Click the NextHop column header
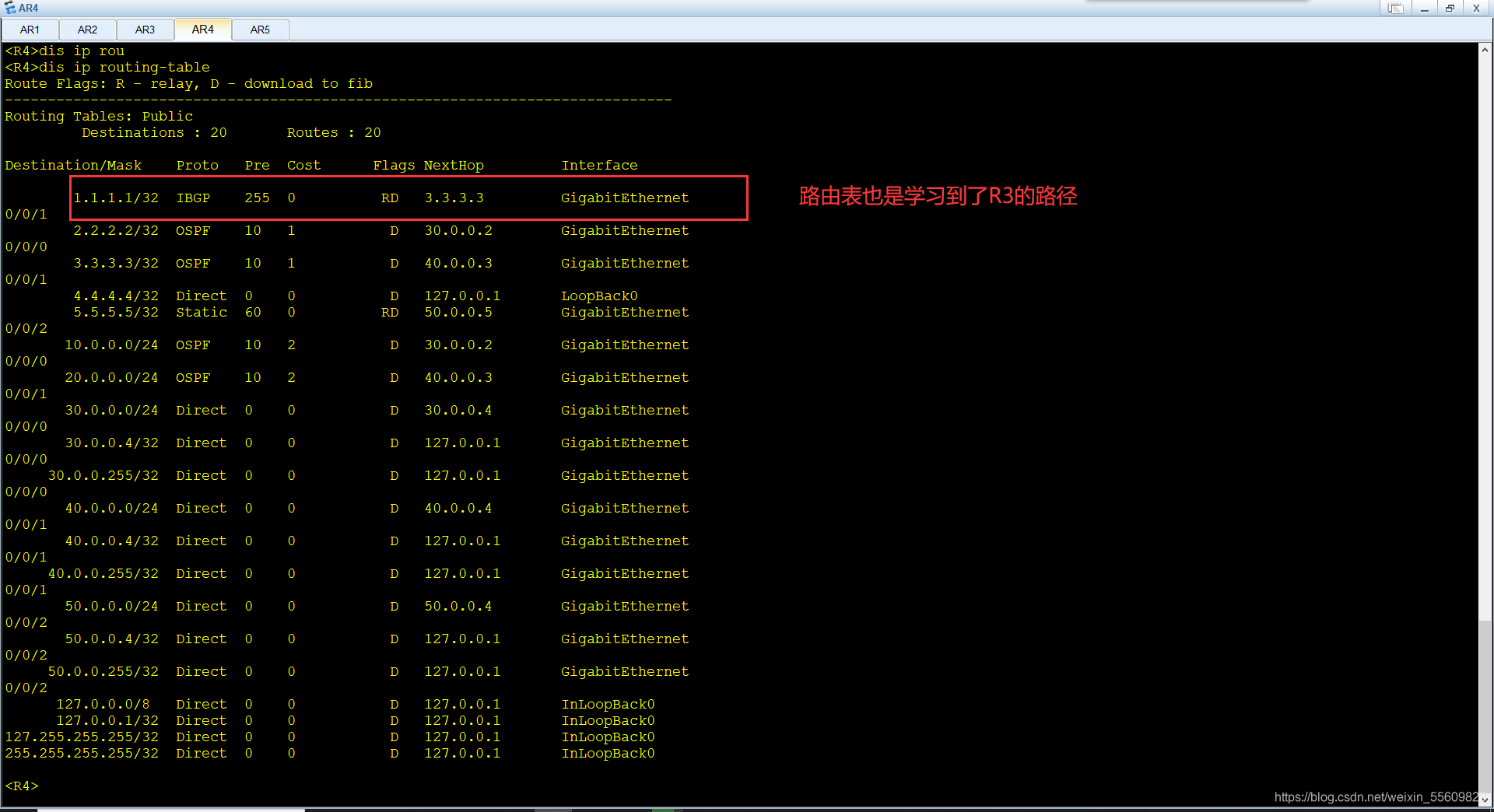The height and width of the screenshot is (812, 1494). click(x=454, y=166)
